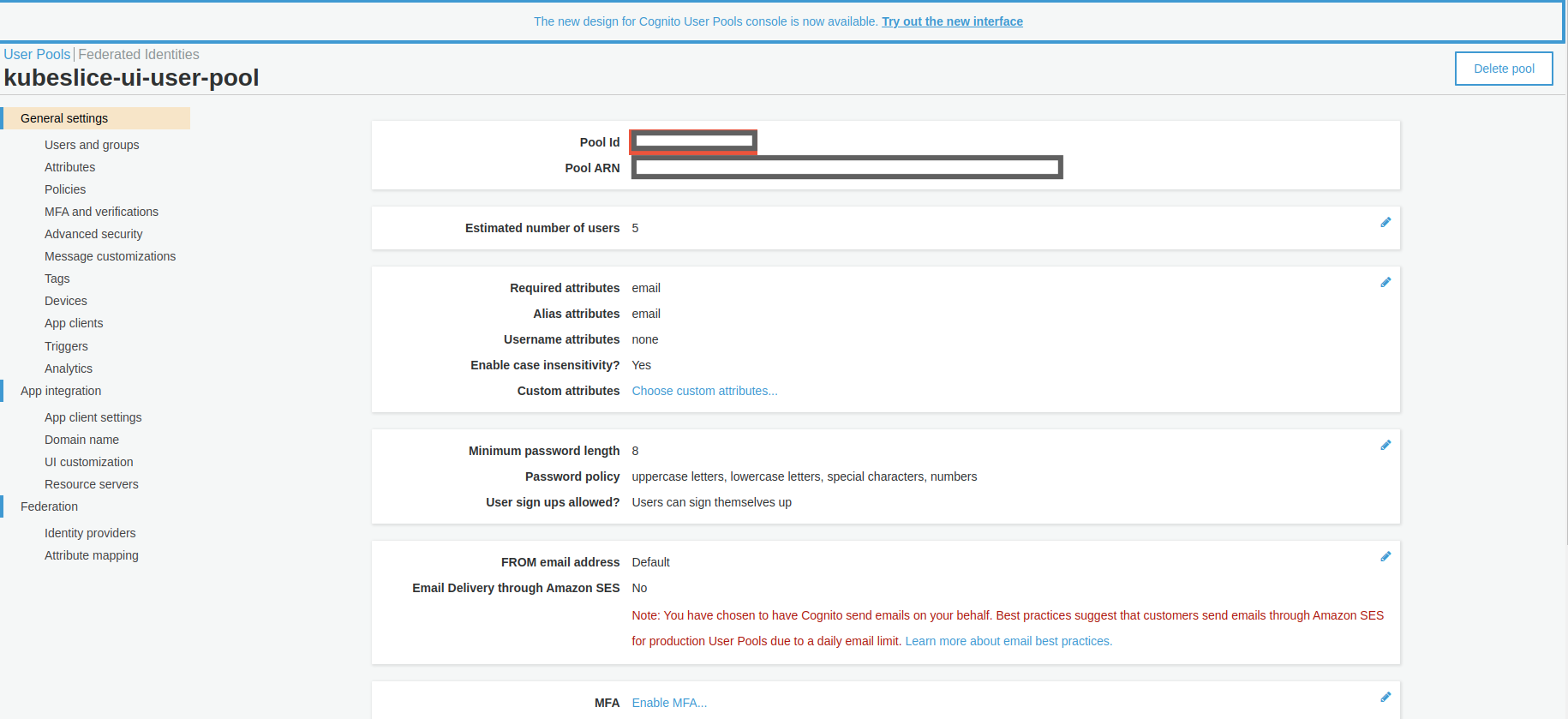Click the Enable MFA link
Screen dimensions: 1568x719
669,703
